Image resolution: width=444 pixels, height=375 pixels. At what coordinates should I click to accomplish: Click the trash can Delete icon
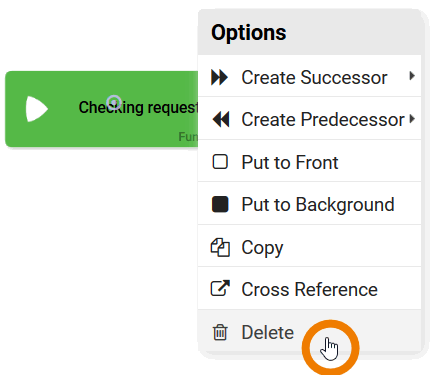[220, 332]
